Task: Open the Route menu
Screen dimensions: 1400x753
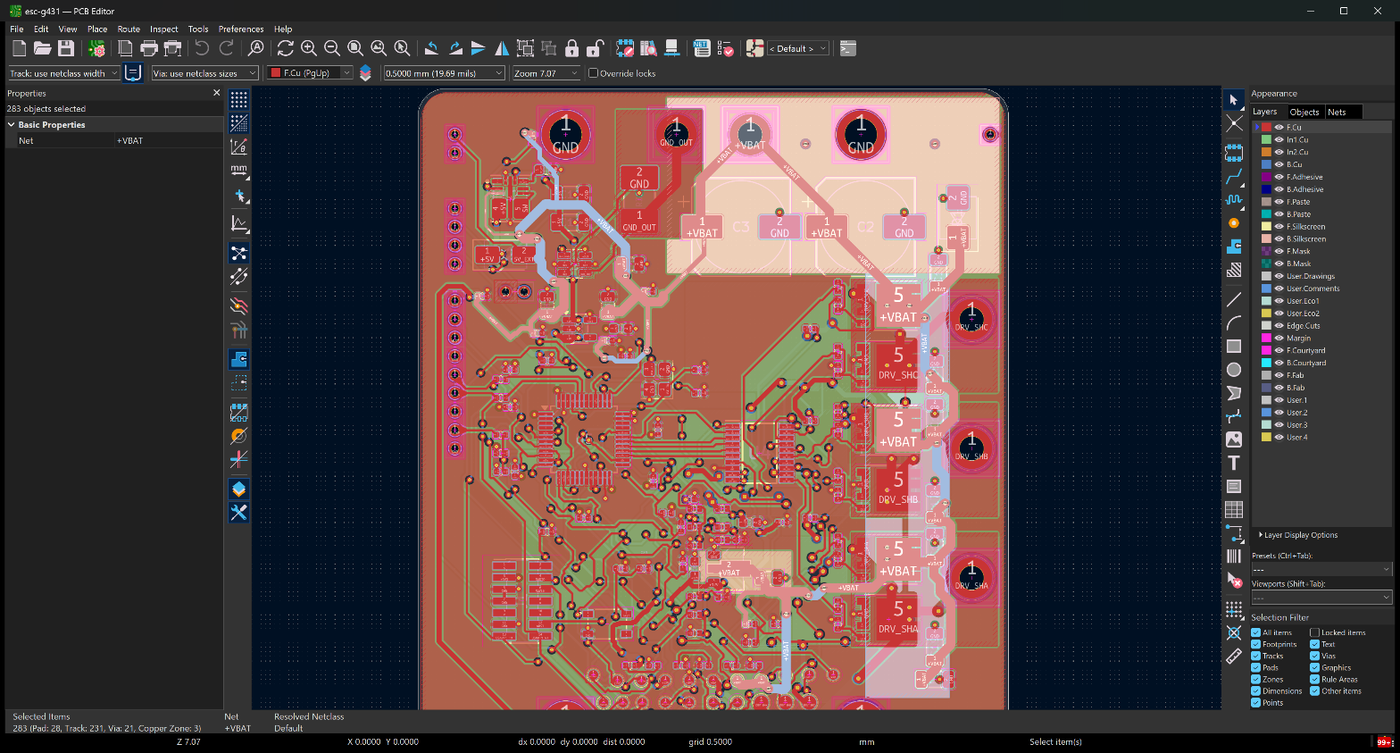Action: tap(128, 29)
